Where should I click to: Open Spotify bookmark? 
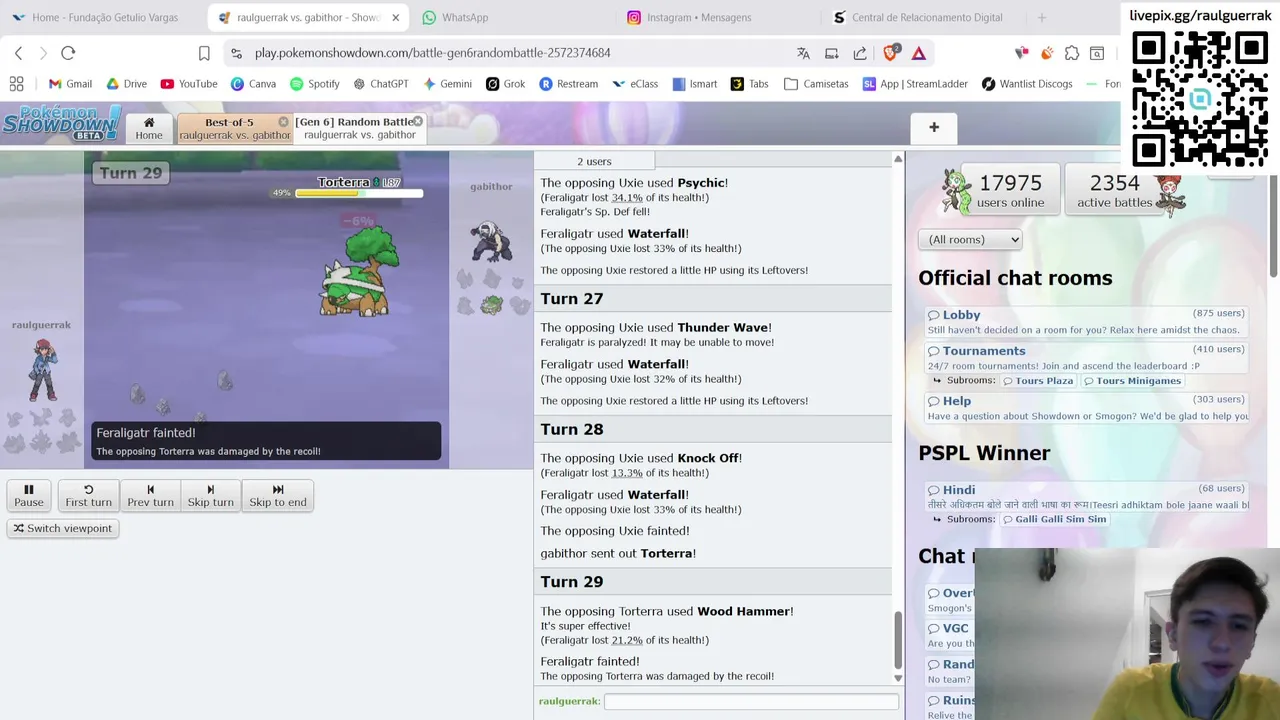(x=314, y=84)
